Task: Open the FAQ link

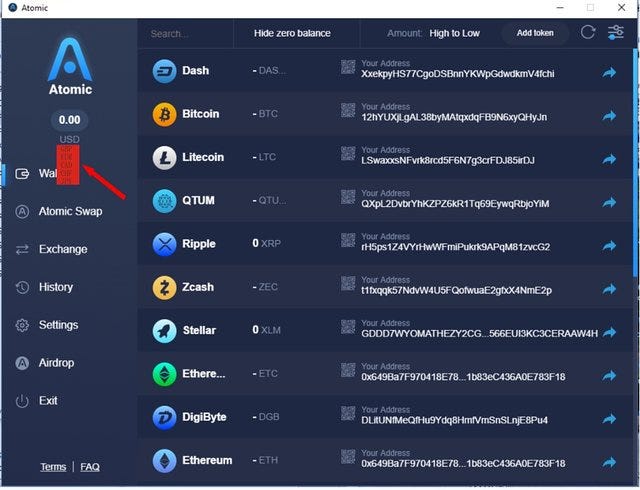Action: click(x=90, y=467)
